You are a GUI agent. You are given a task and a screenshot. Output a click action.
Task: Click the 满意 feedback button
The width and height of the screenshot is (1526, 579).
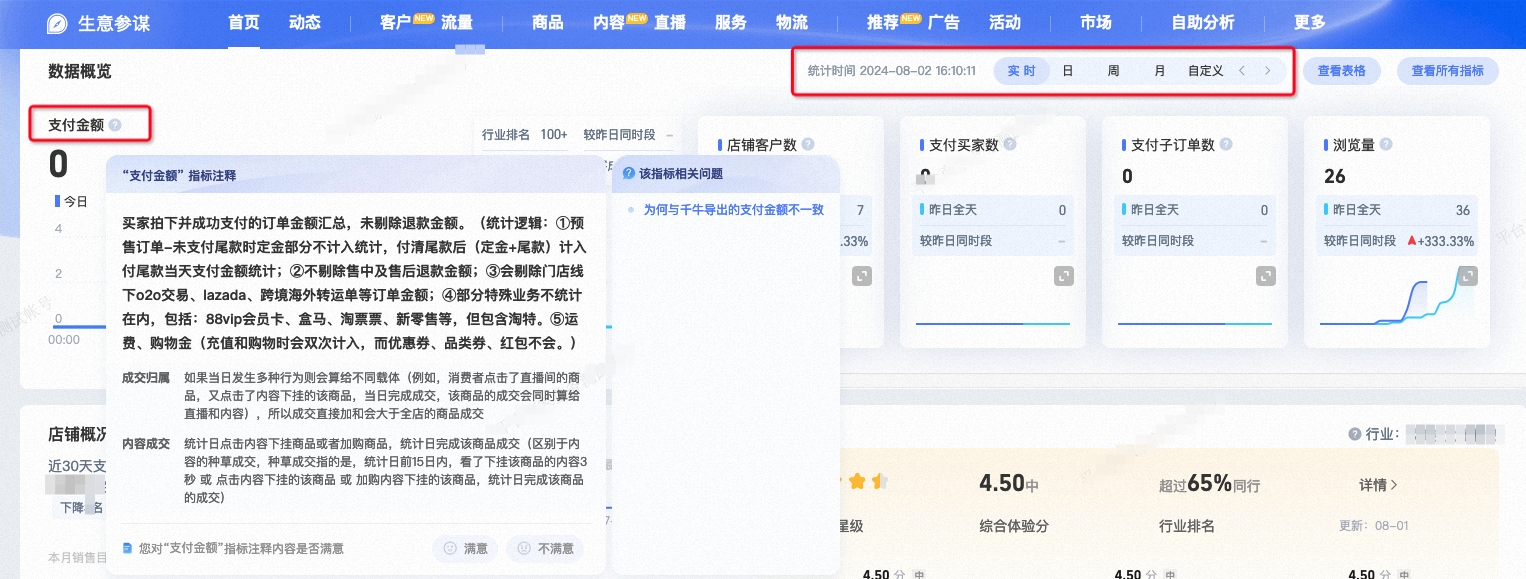pyautogui.click(x=465, y=548)
